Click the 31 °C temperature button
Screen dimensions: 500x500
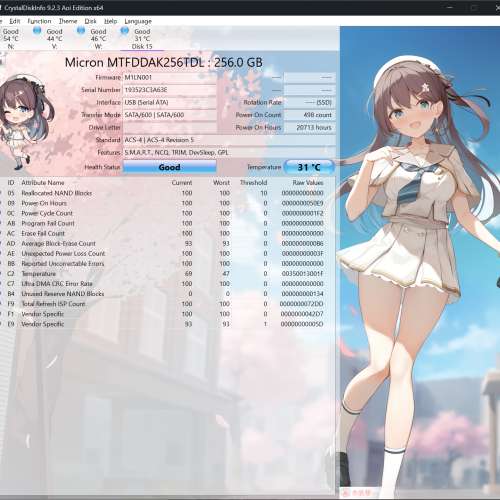pos(309,167)
